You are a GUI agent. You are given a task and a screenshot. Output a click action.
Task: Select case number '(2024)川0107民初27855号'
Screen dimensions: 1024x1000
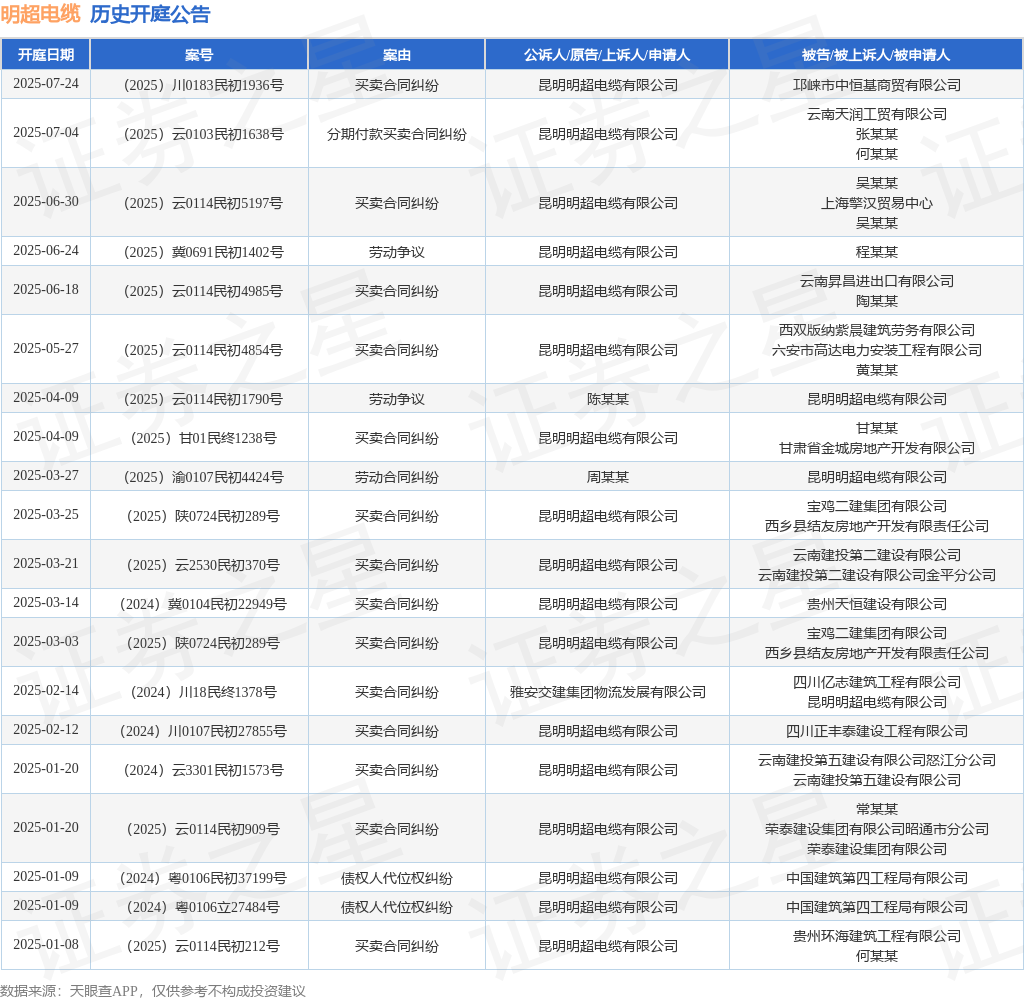tap(203, 732)
